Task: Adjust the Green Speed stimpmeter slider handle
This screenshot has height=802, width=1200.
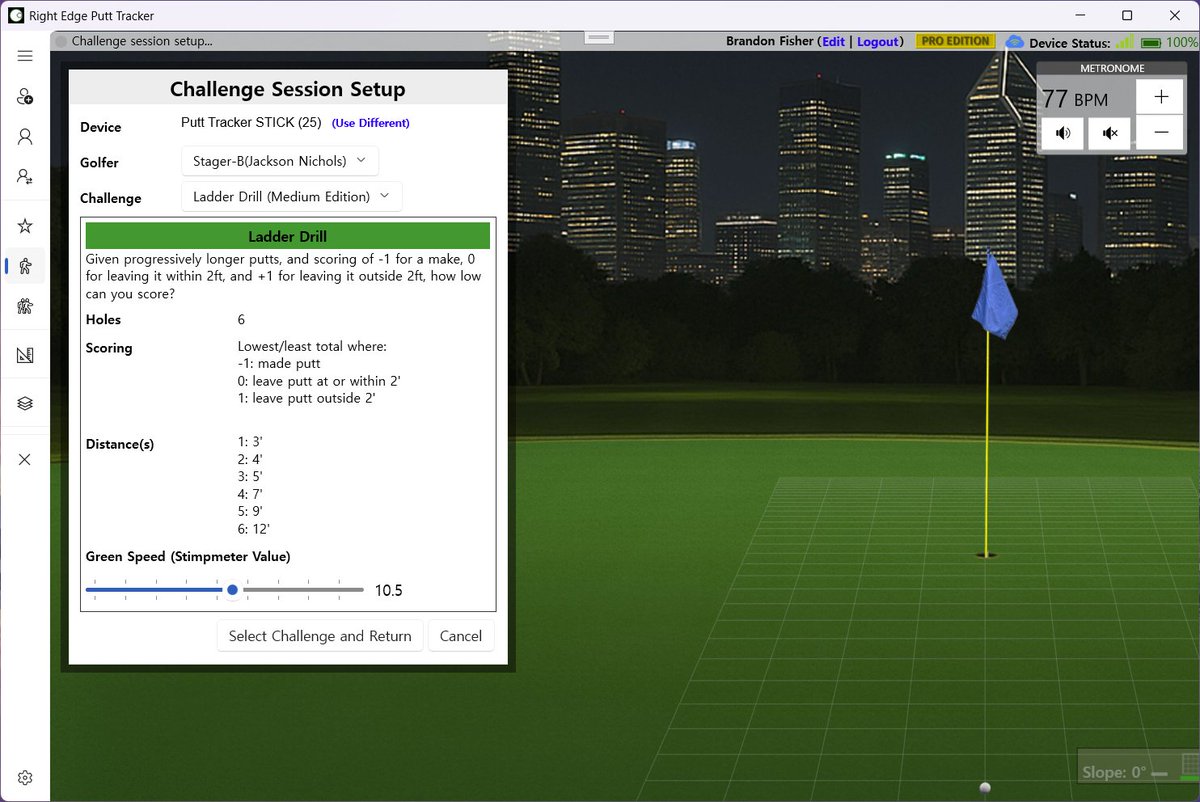Action: [x=232, y=590]
